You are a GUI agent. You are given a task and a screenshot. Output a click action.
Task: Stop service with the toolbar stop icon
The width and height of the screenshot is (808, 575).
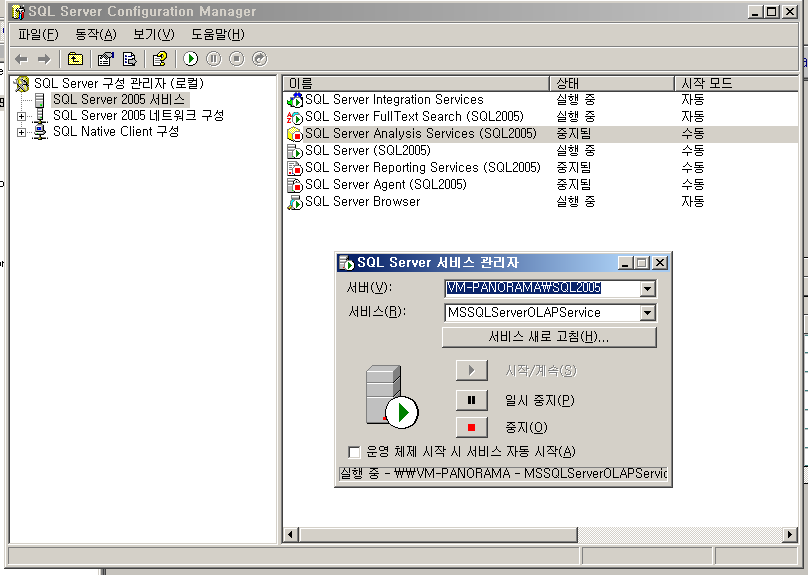coord(237,59)
